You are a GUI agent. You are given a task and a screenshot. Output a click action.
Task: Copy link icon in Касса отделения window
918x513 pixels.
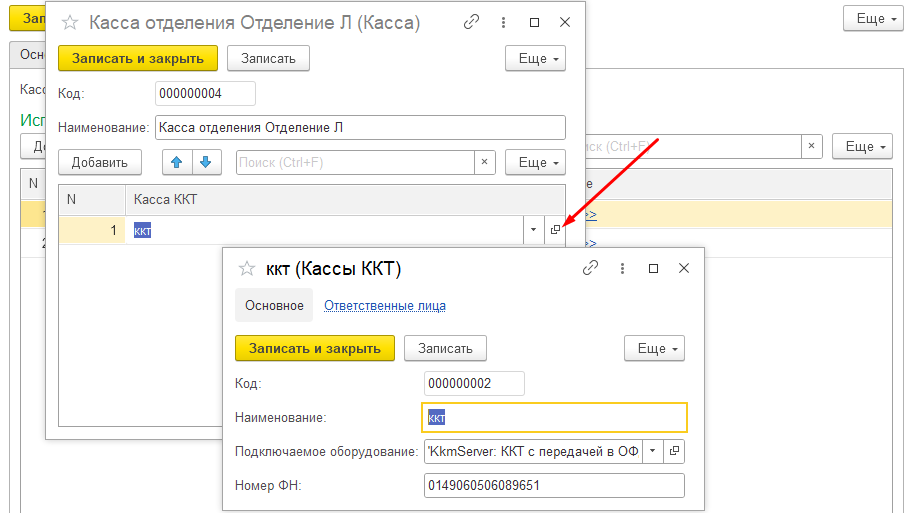[x=471, y=22]
